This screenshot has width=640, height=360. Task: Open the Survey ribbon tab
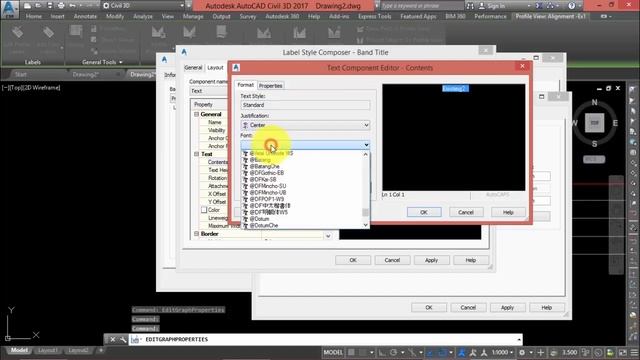248,16
